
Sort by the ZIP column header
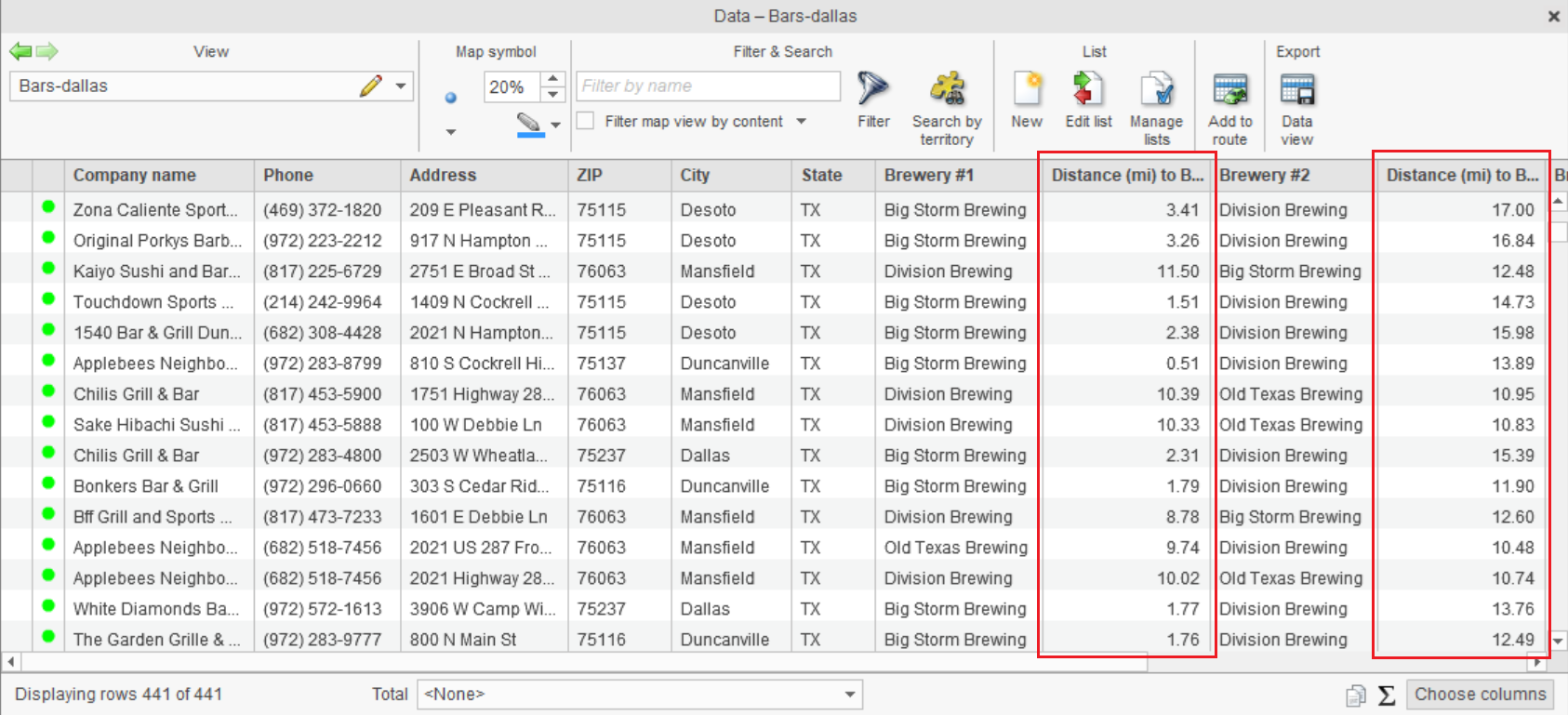[x=619, y=175]
